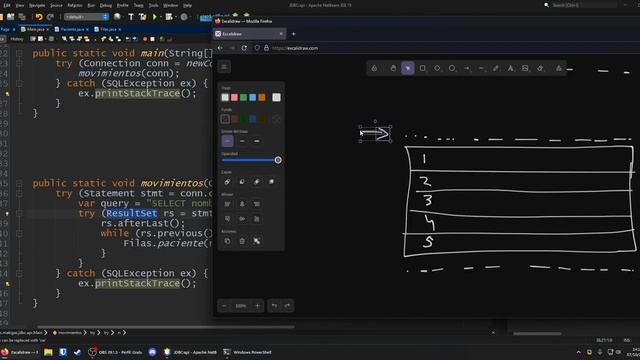Select thin stroke width option
Image resolution: width=640 pixels, height=360 pixels.
[227, 141]
